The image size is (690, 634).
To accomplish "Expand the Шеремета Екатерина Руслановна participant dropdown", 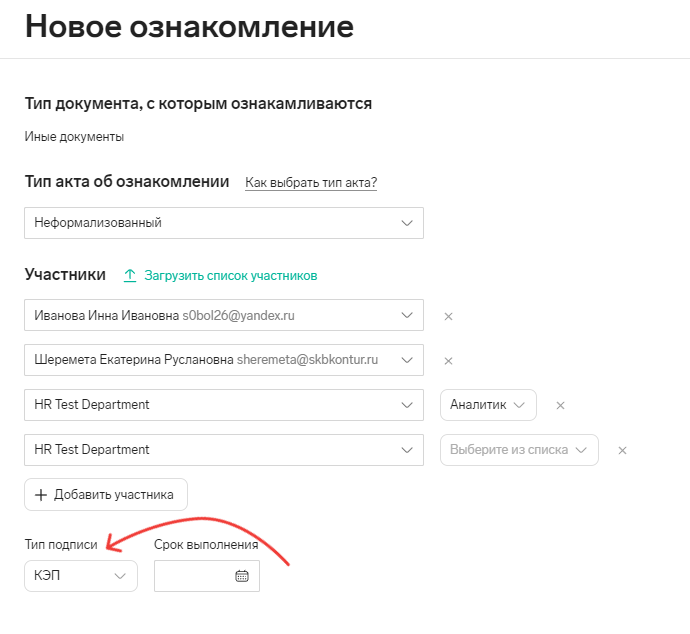I will click(224, 360).
